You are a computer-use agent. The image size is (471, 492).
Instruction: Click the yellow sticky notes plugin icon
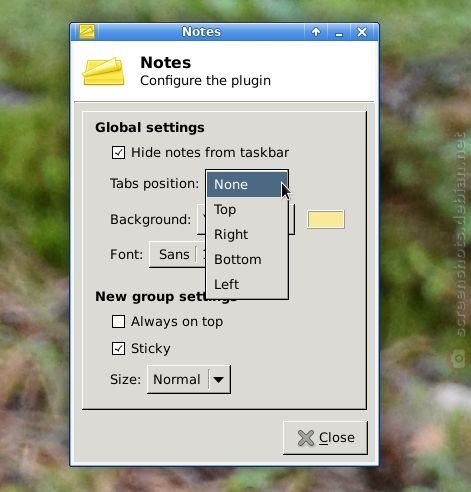click(103, 71)
